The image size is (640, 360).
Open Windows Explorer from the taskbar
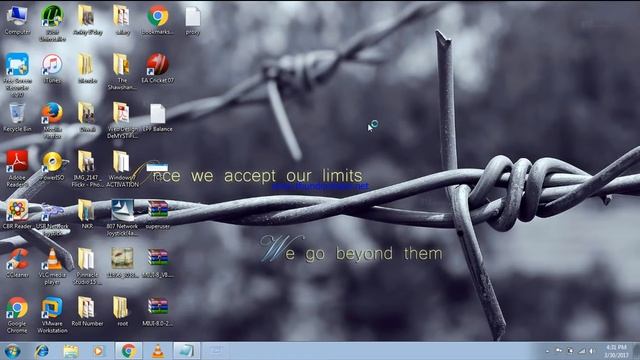(71, 351)
